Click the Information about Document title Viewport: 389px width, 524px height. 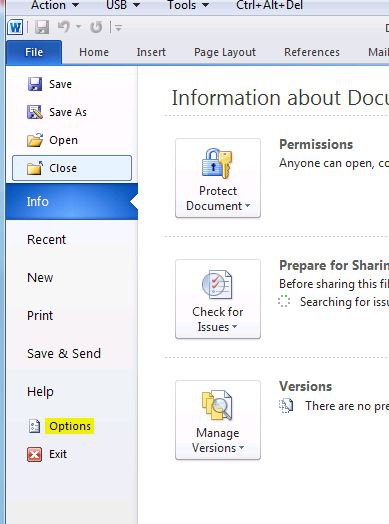tap(280, 98)
